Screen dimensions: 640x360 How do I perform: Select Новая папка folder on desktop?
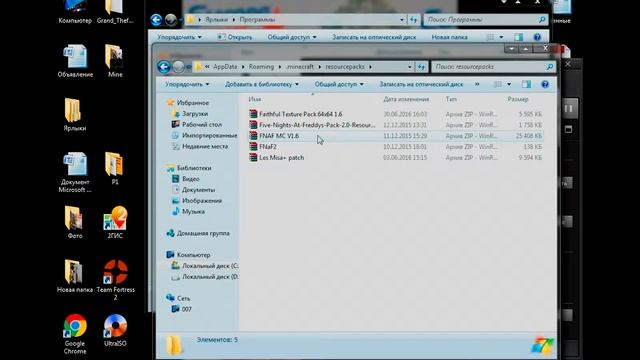pos(75,277)
